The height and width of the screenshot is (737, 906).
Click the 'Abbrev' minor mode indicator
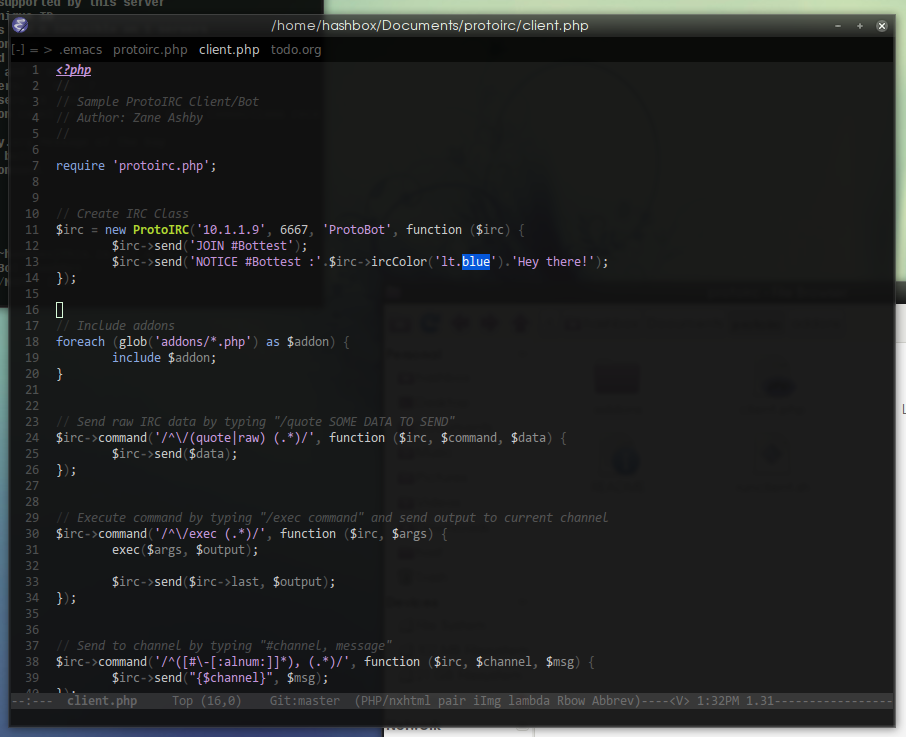coord(613,701)
